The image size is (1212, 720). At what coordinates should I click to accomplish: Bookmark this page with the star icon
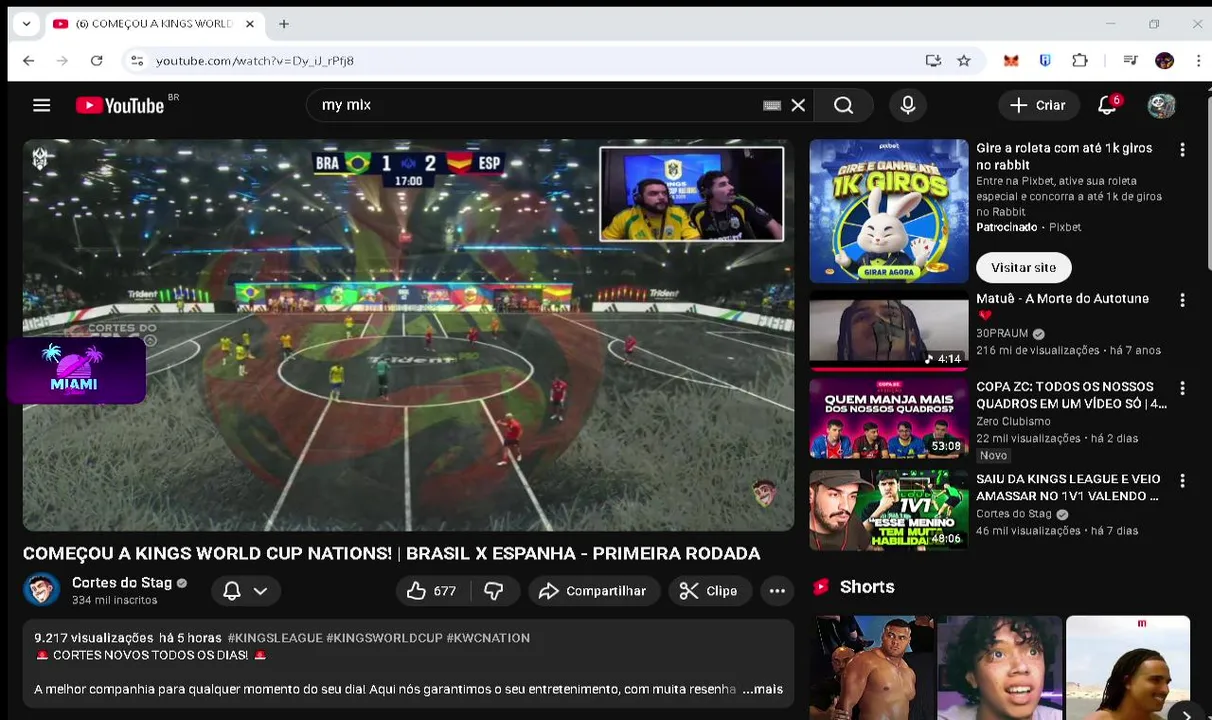click(964, 61)
